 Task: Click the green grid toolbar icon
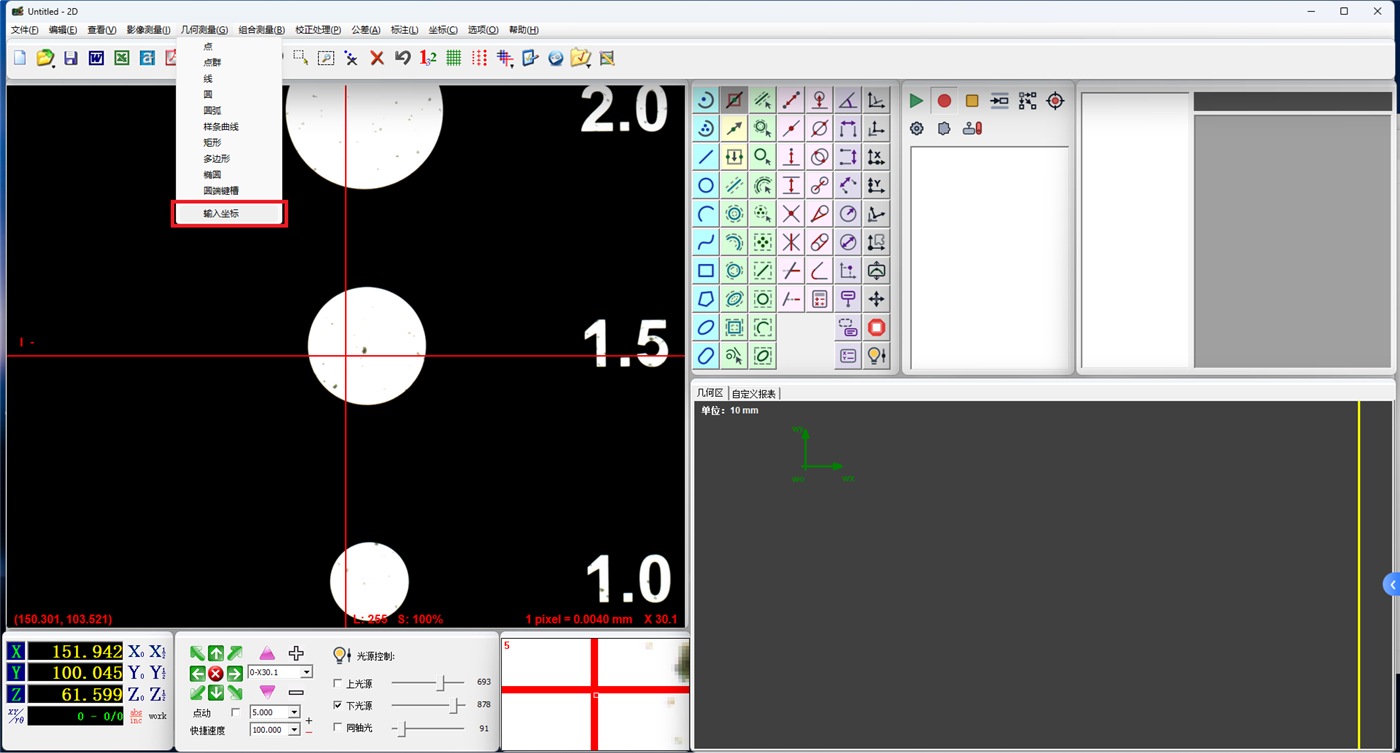454,59
